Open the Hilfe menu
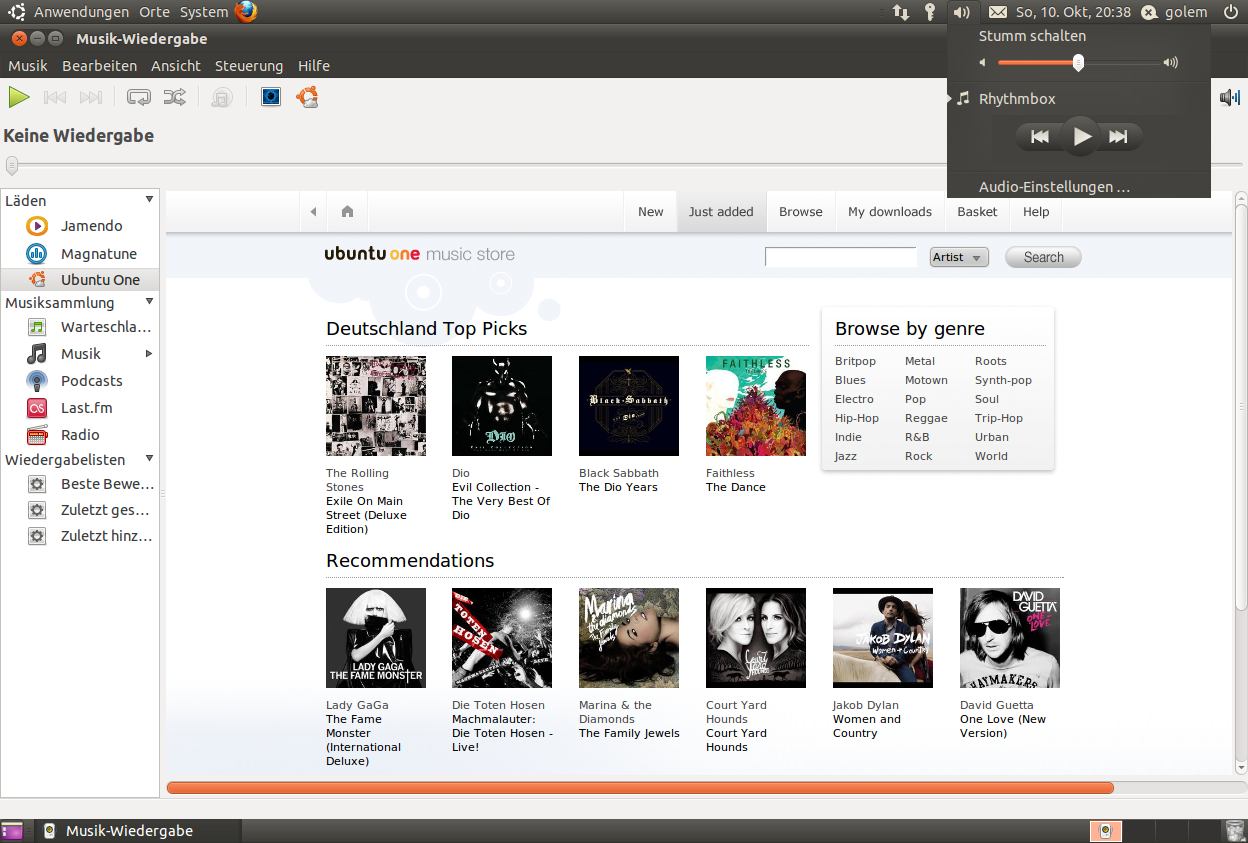Image resolution: width=1248 pixels, height=843 pixels. [x=314, y=66]
